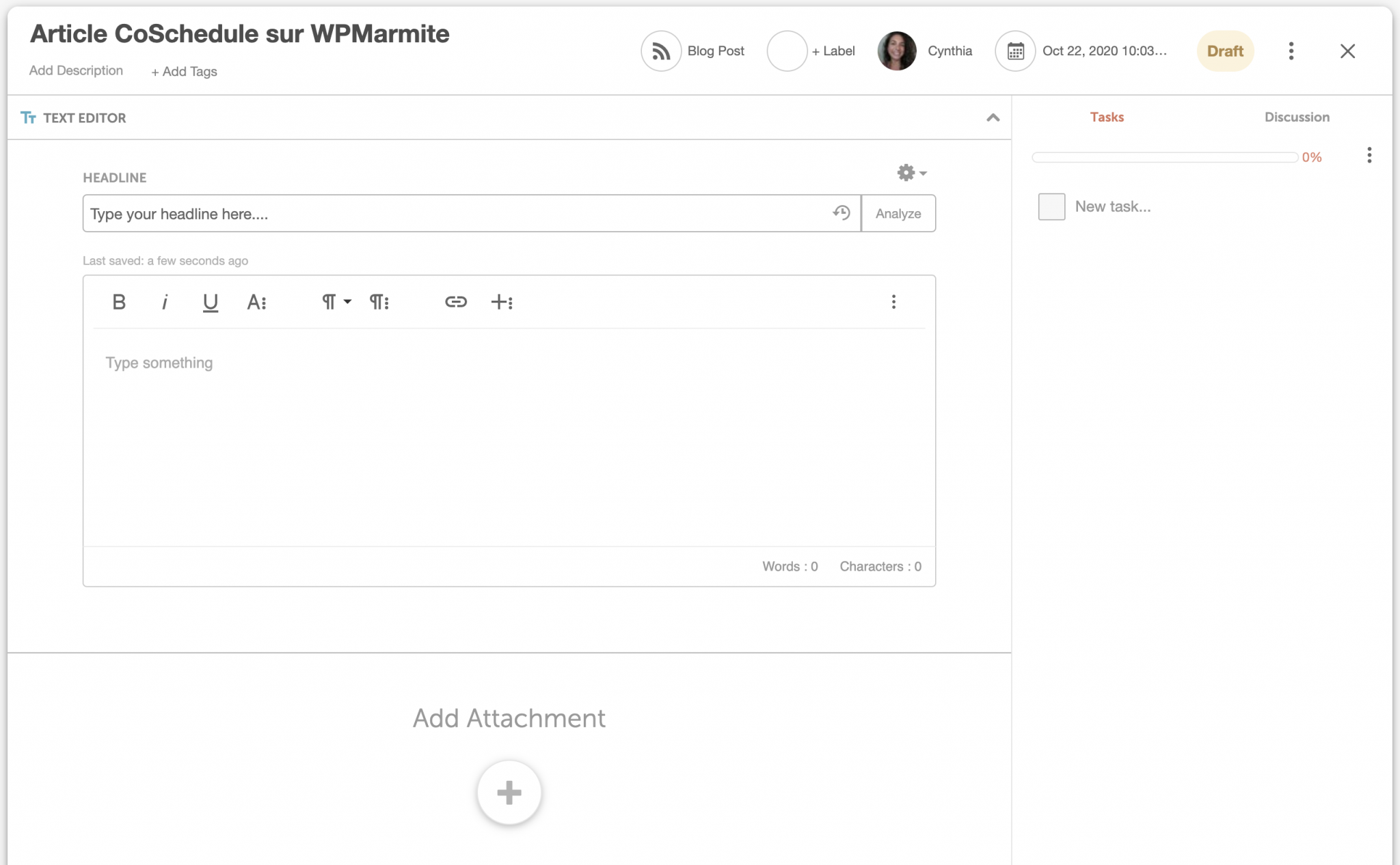Viewport: 1400px width, 865px height.
Task: Toggle italic formatting
Action: [x=164, y=302]
